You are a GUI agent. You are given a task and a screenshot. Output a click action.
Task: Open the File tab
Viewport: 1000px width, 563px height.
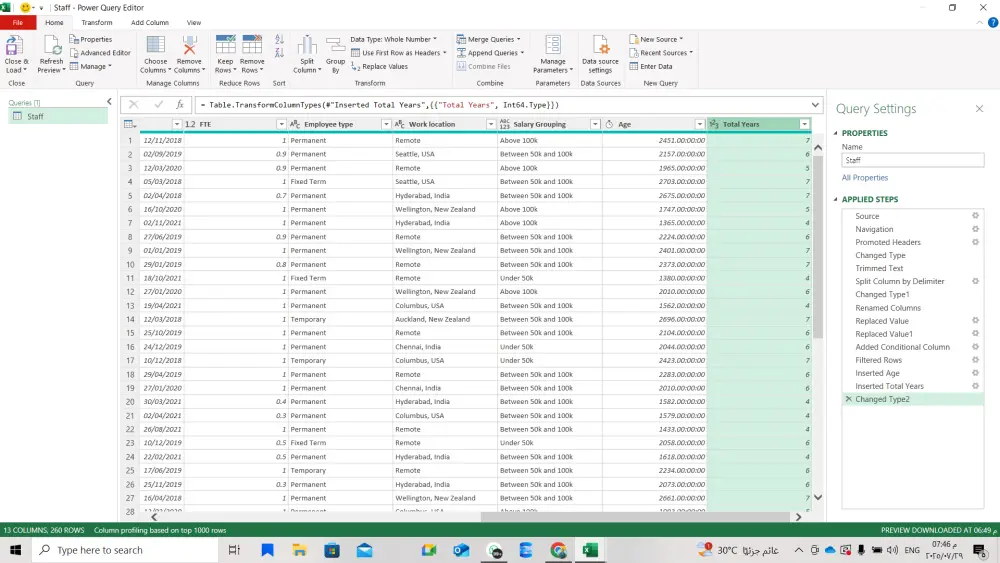pyautogui.click(x=18, y=22)
